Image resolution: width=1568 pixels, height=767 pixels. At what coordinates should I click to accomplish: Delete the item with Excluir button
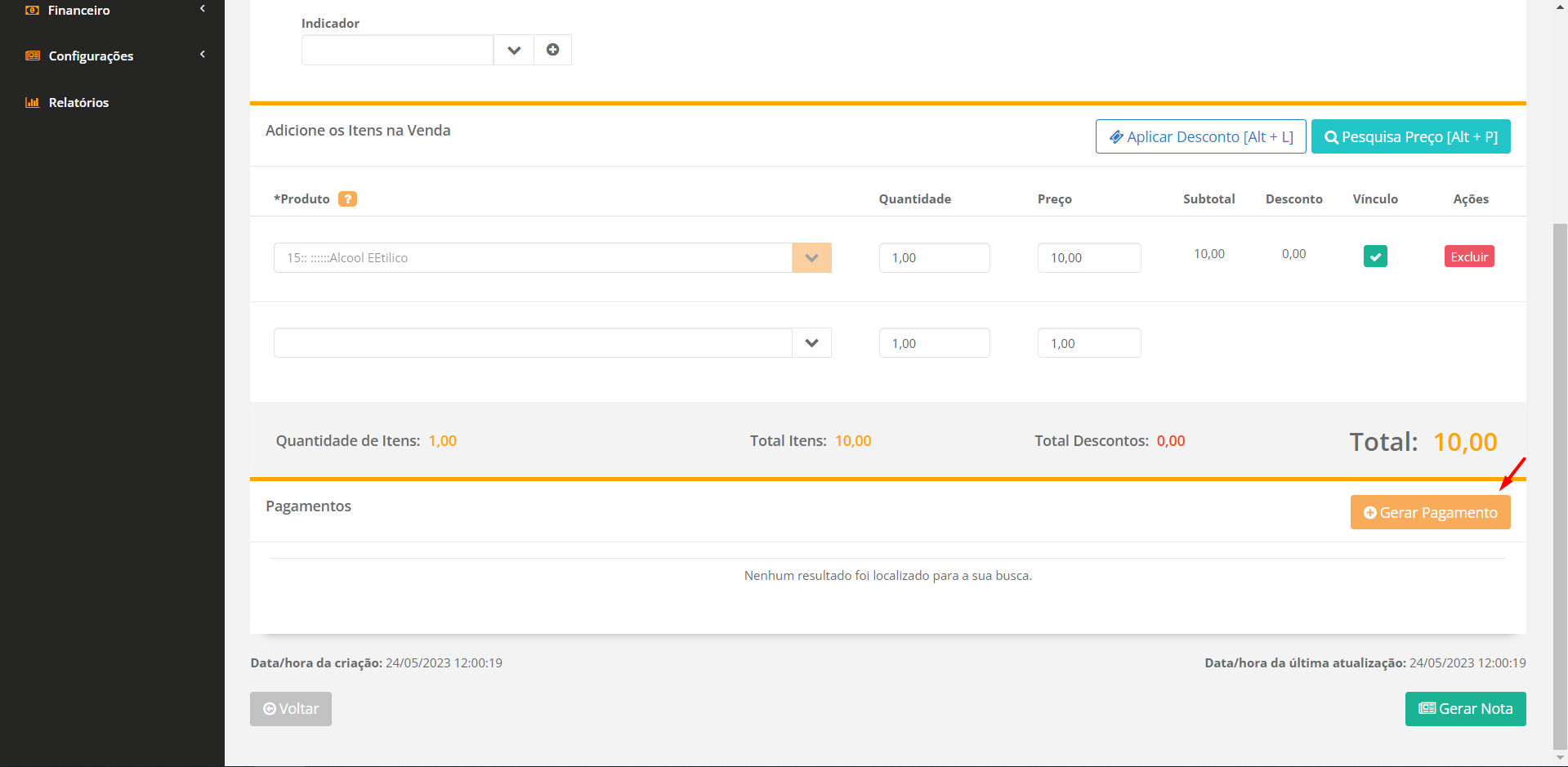coord(1469,256)
